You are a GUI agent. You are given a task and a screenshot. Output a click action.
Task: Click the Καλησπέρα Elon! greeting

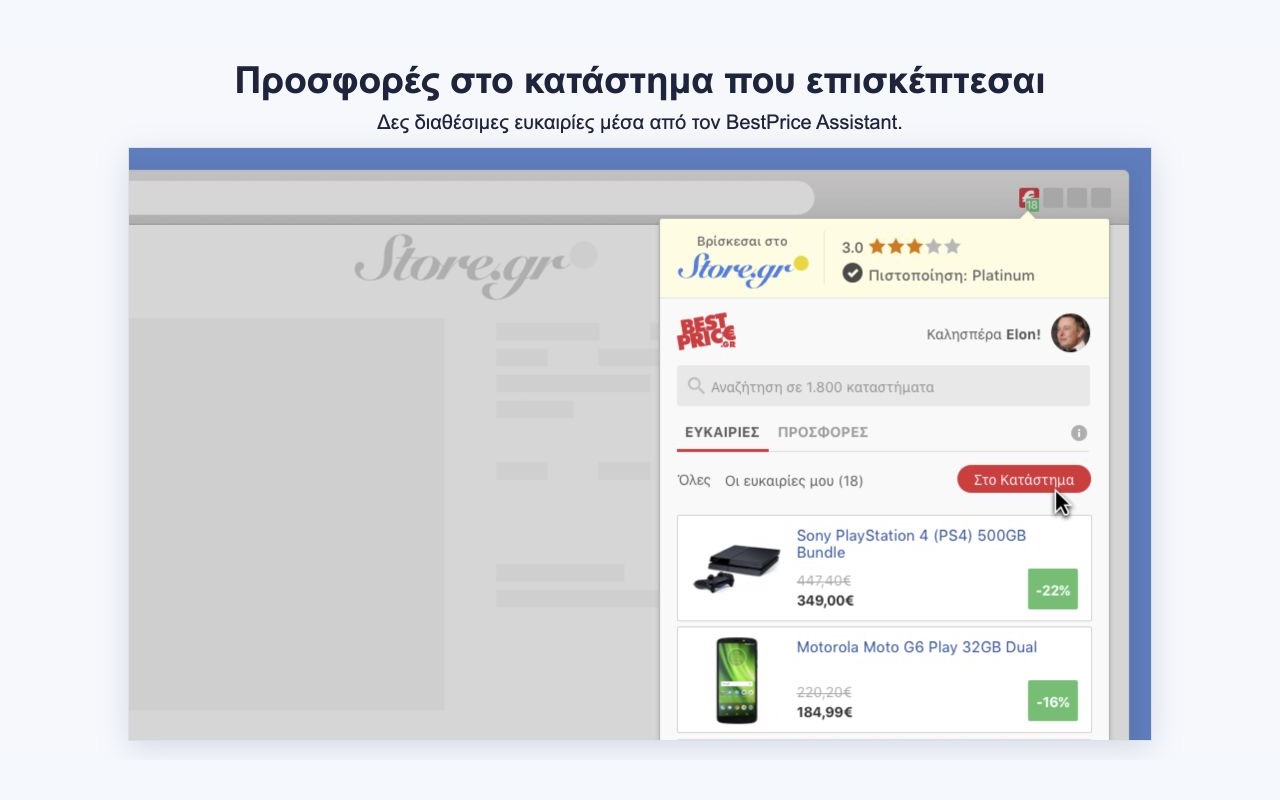[984, 334]
